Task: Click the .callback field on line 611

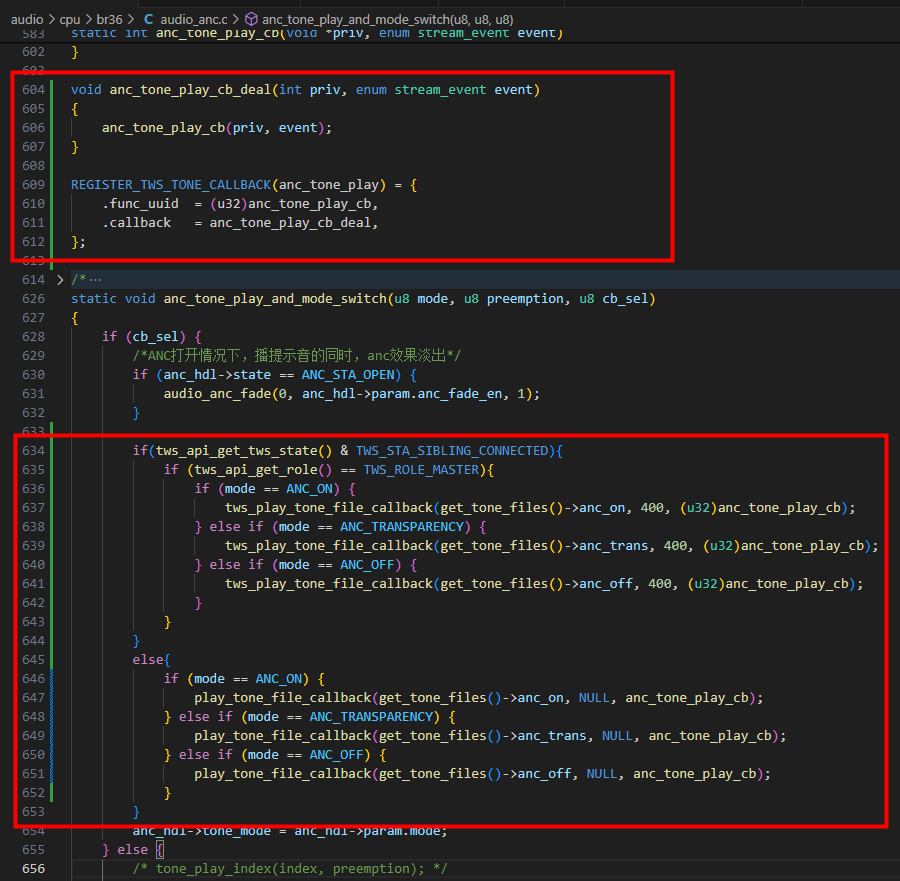Action: point(137,223)
